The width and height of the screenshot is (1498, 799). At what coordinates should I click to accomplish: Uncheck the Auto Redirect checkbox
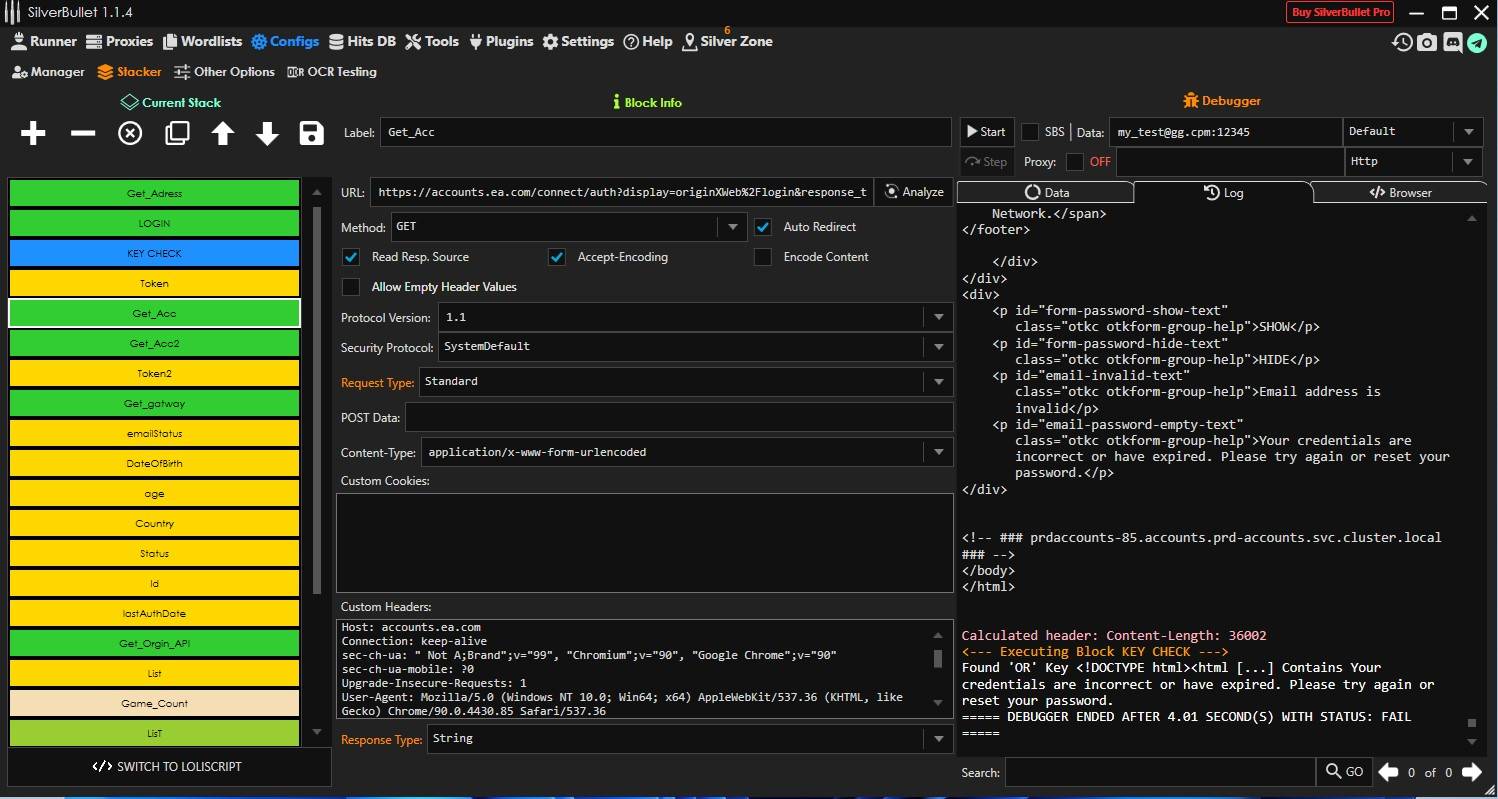point(763,227)
